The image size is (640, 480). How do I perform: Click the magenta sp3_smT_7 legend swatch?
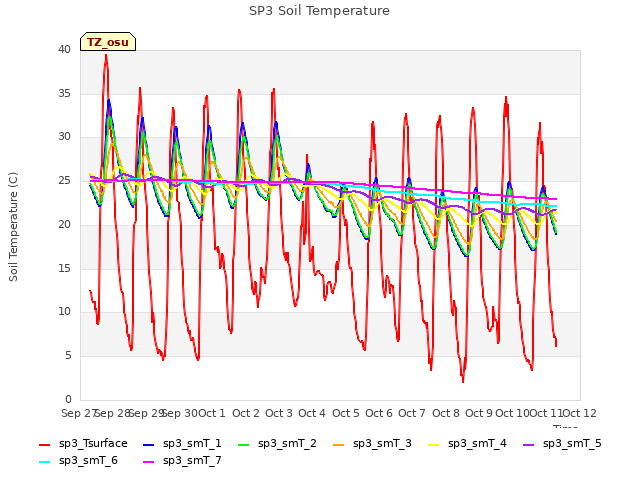point(149,462)
